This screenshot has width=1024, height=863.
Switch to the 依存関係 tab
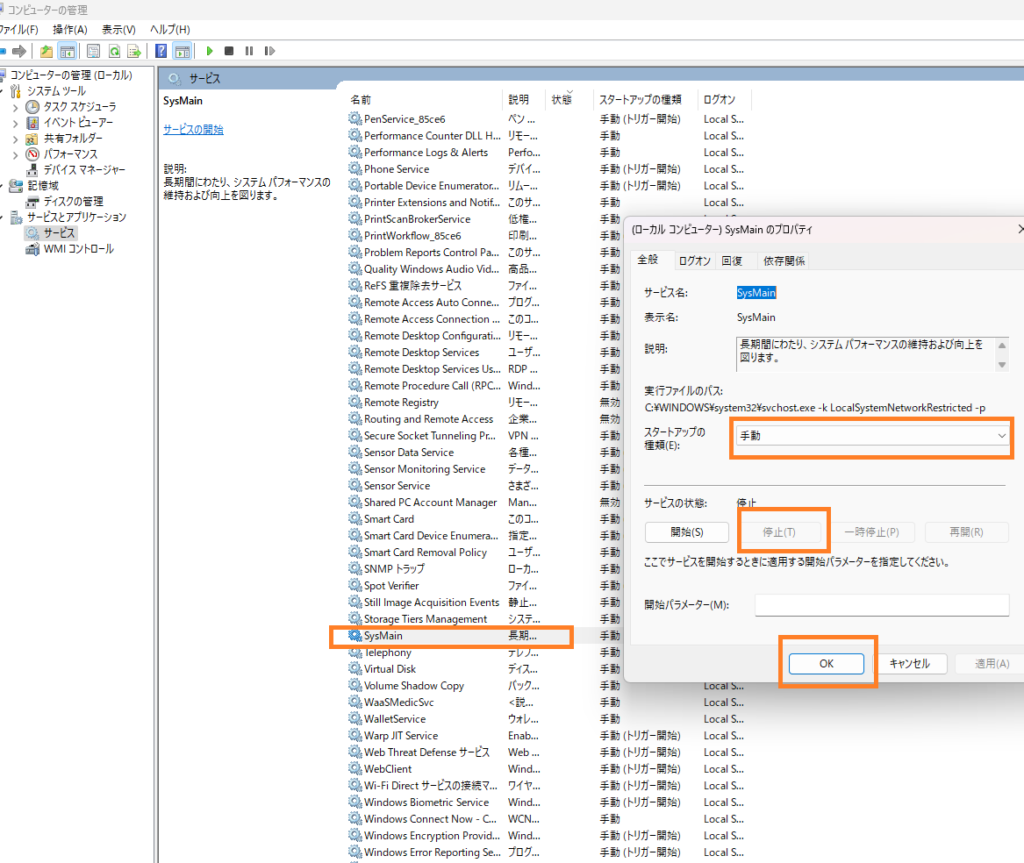click(x=784, y=261)
